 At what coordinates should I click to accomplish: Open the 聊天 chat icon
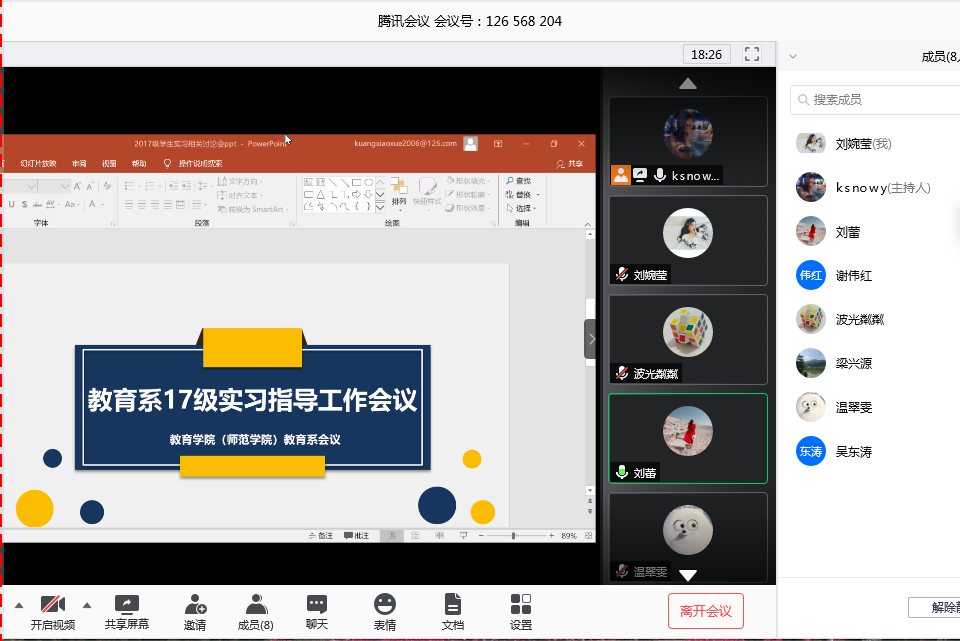(317, 611)
